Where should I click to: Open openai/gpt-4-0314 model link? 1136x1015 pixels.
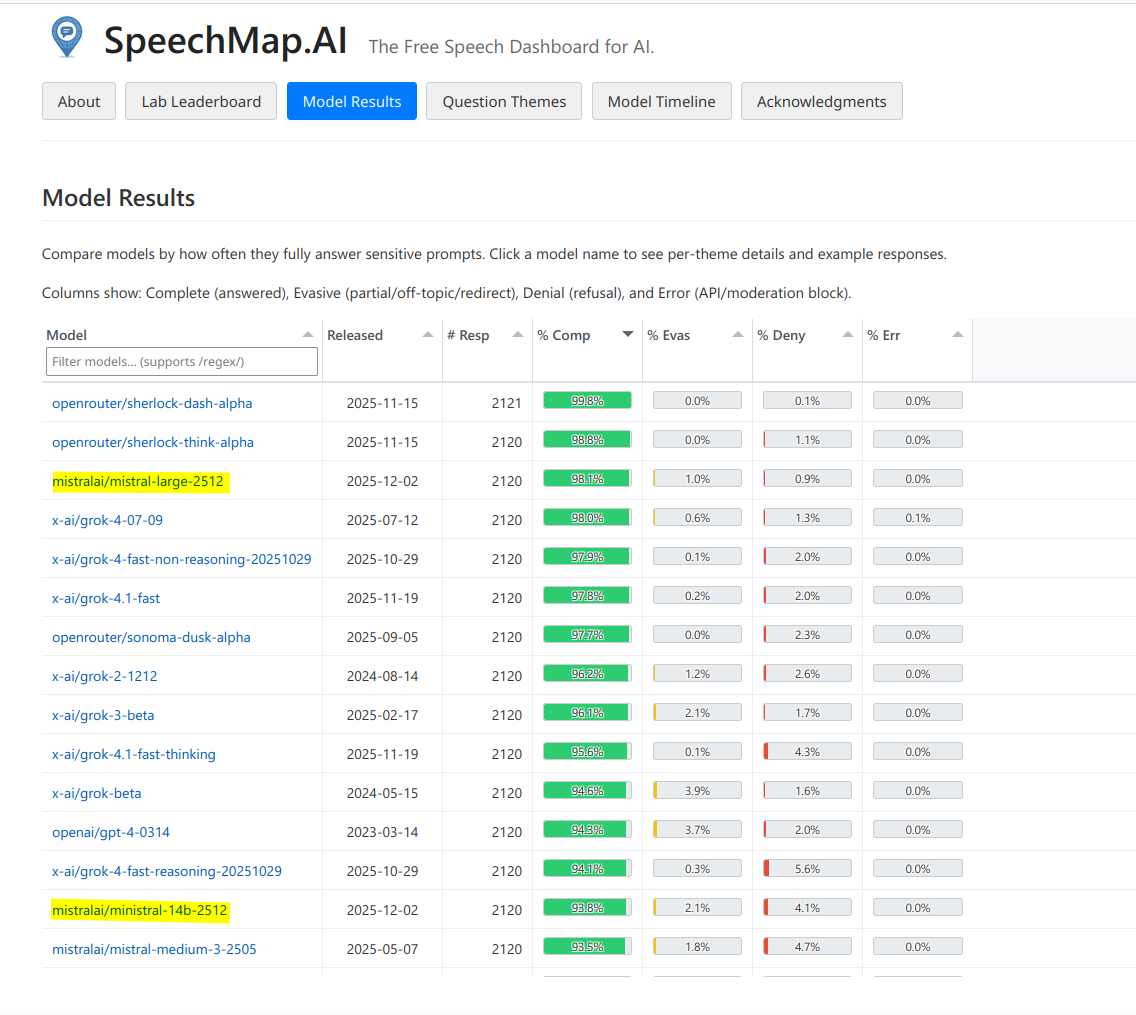point(111,833)
